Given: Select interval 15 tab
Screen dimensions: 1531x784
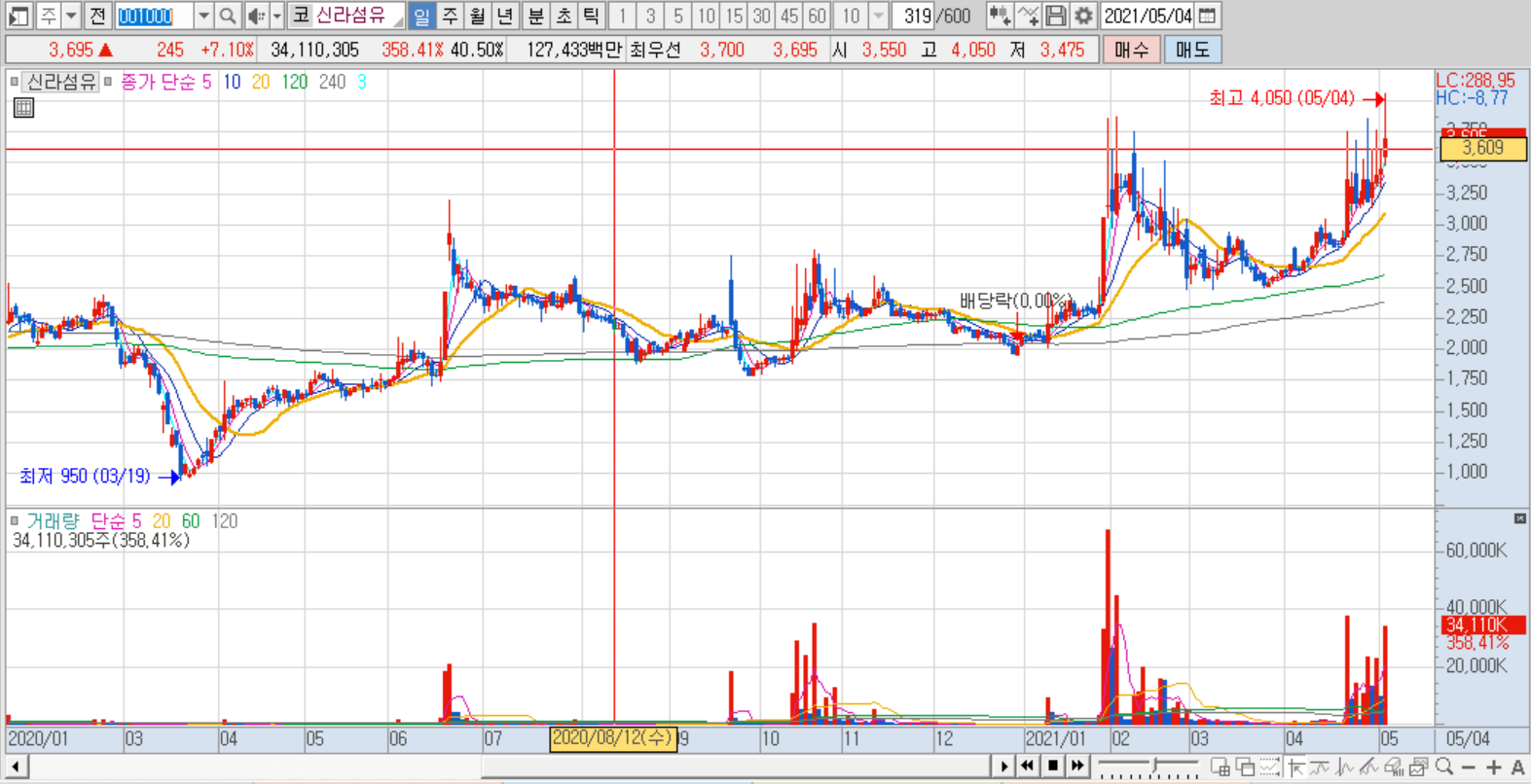Looking at the screenshot, I should [x=734, y=16].
